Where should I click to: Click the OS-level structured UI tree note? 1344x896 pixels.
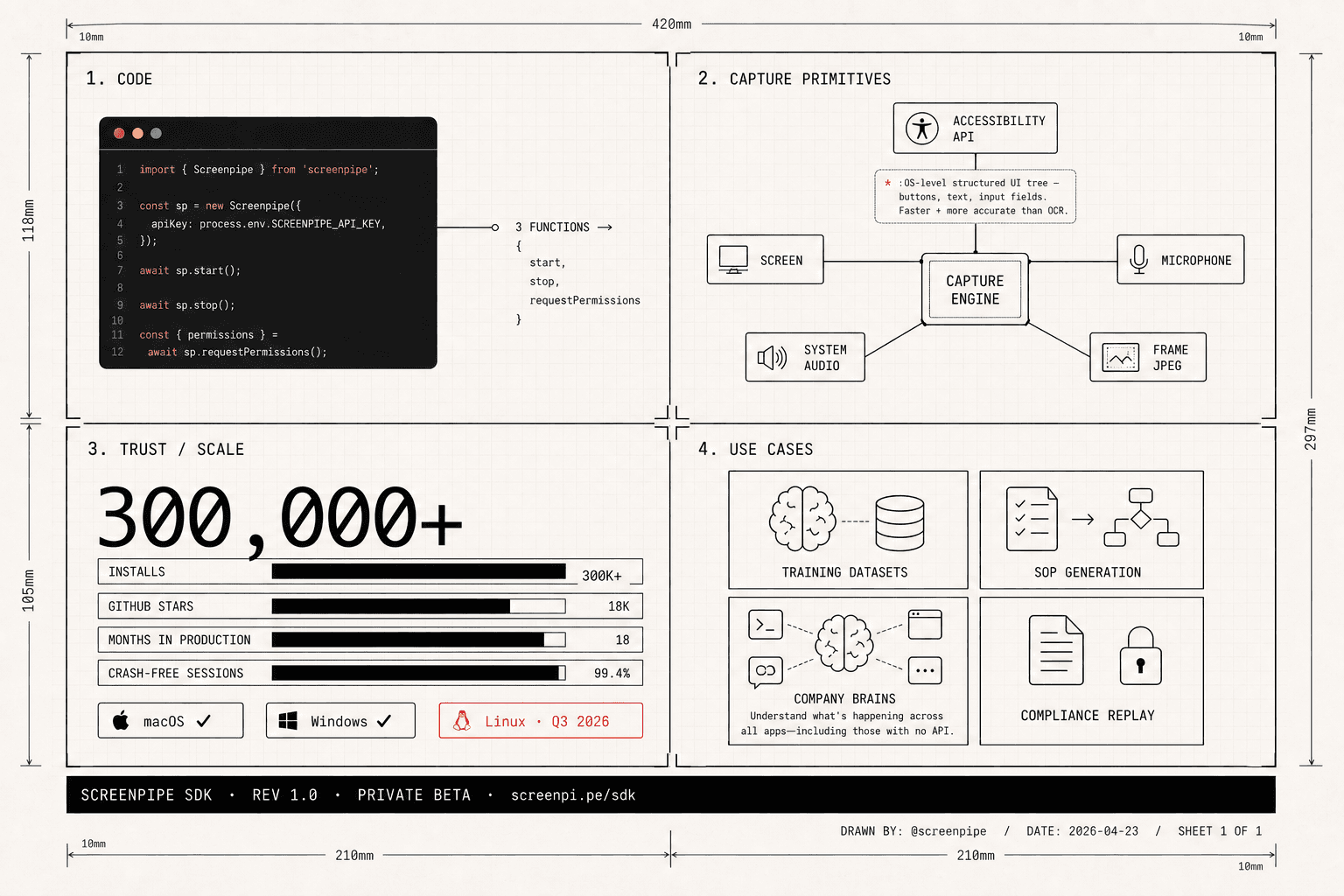[x=976, y=197]
